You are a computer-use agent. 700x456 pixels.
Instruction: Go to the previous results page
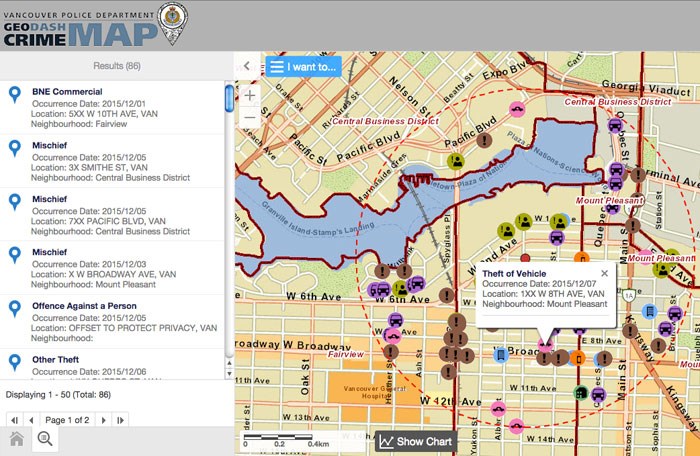(31, 420)
